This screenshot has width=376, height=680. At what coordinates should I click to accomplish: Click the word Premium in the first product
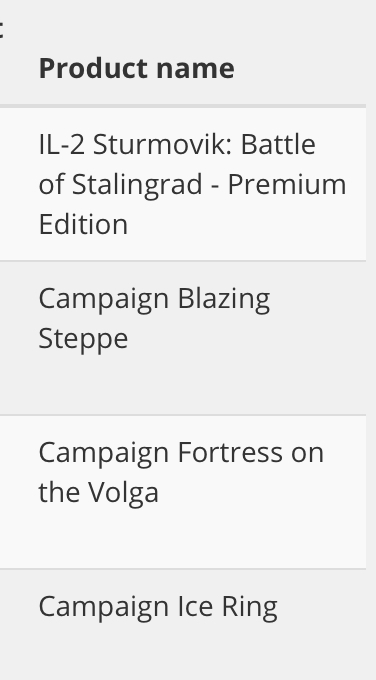(x=287, y=184)
